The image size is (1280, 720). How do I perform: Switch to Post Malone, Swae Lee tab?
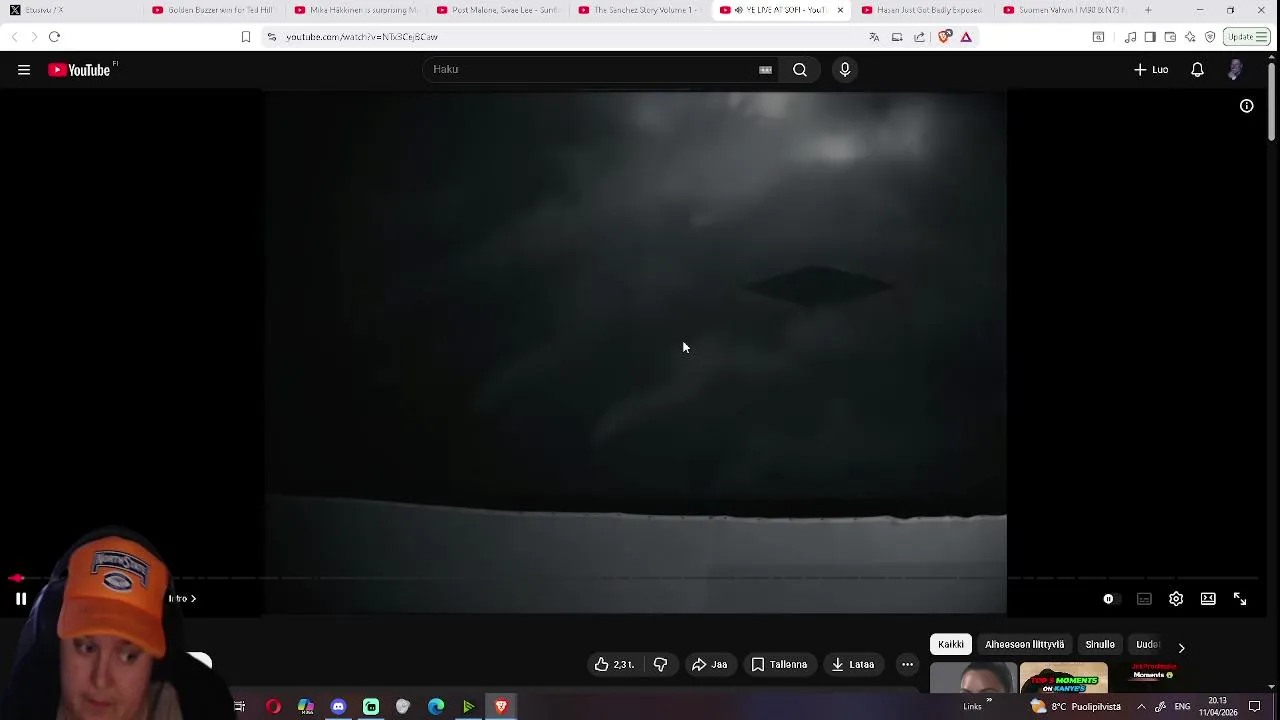point(498,10)
